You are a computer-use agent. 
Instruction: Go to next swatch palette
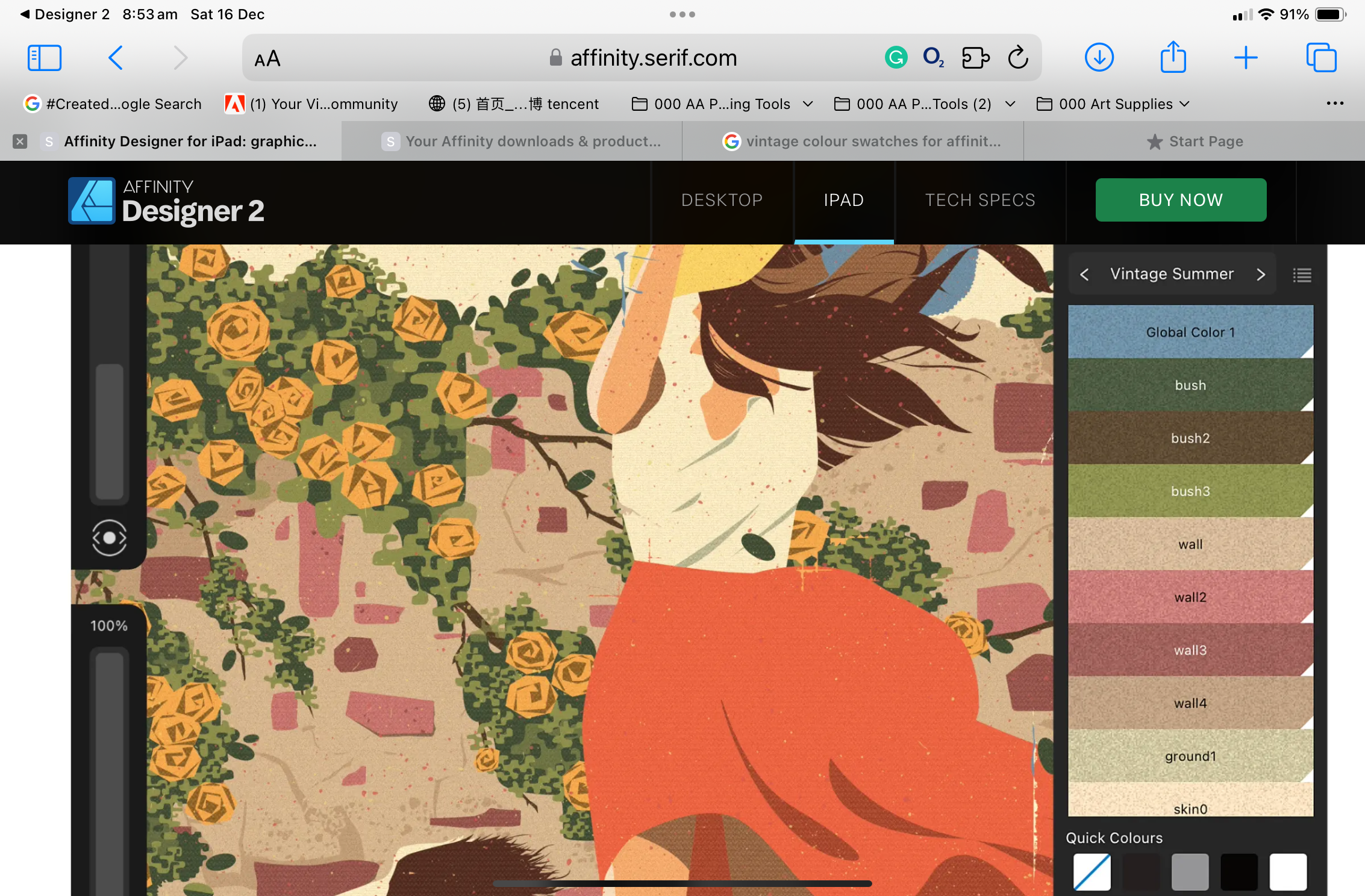pos(1261,275)
